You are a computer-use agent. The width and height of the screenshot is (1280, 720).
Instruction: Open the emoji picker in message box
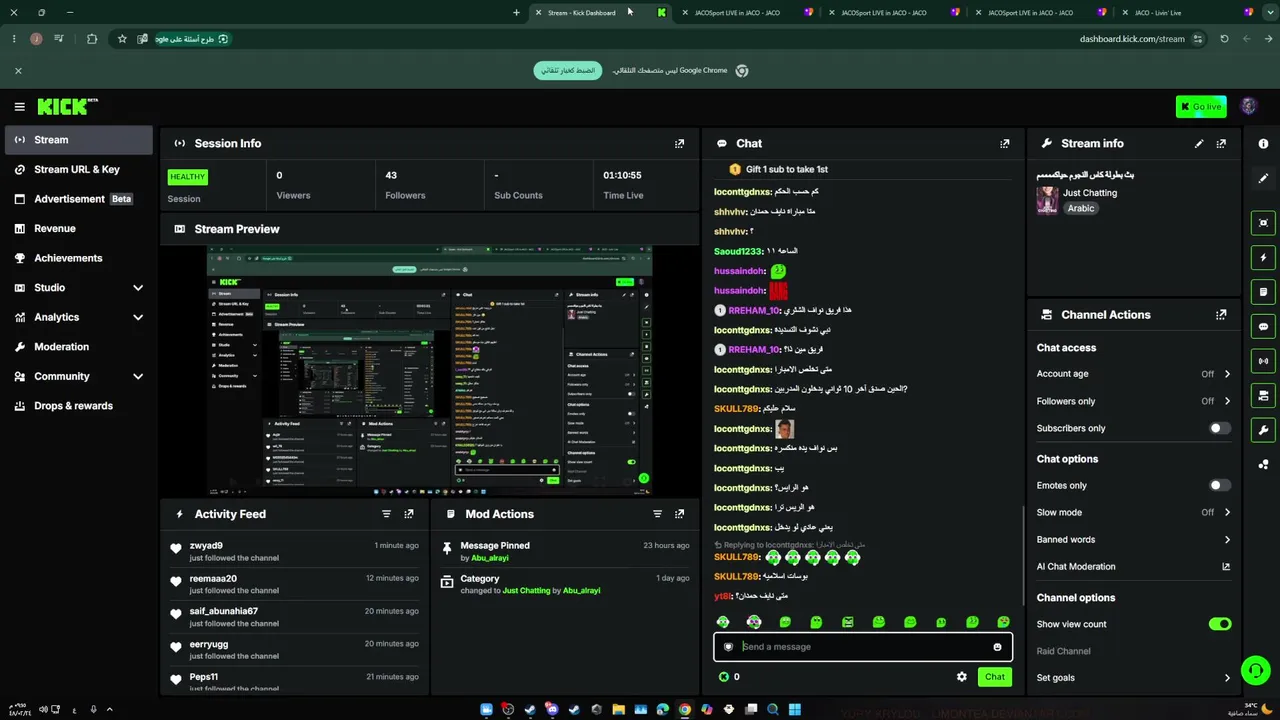click(x=997, y=647)
